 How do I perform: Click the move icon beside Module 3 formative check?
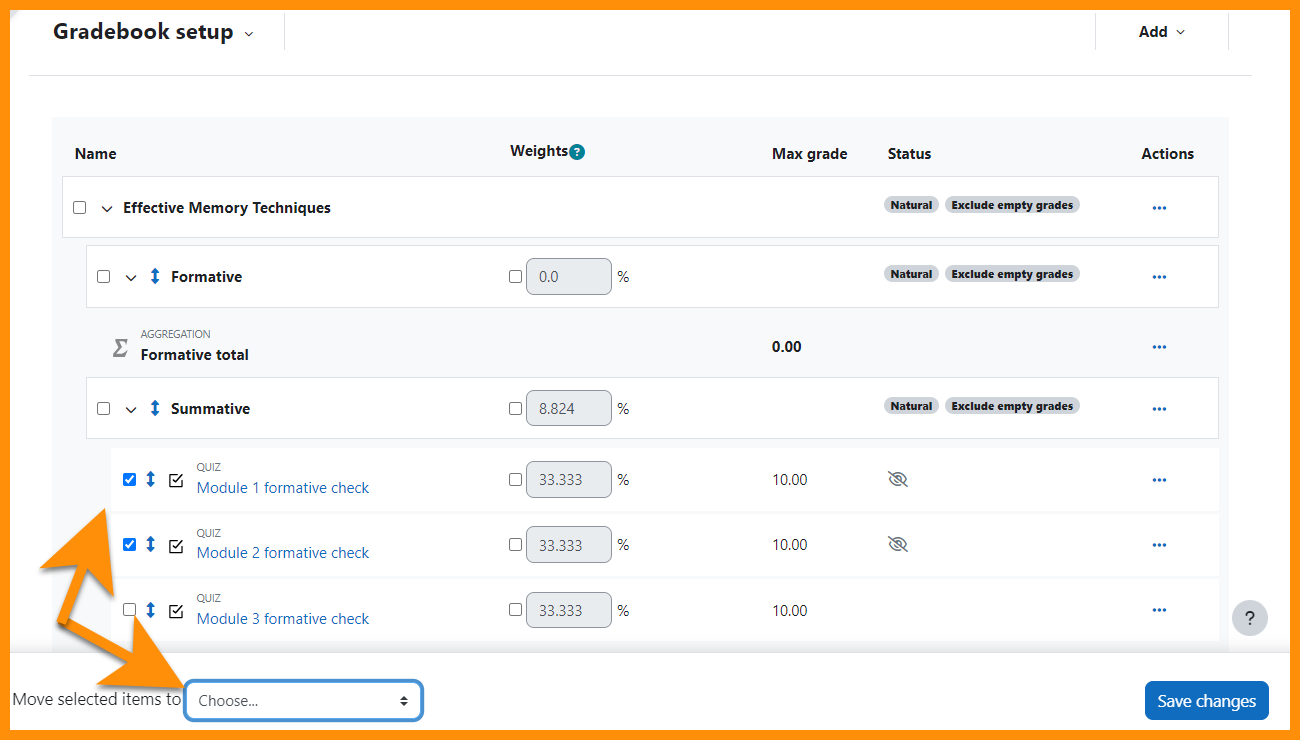pyautogui.click(x=150, y=610)
